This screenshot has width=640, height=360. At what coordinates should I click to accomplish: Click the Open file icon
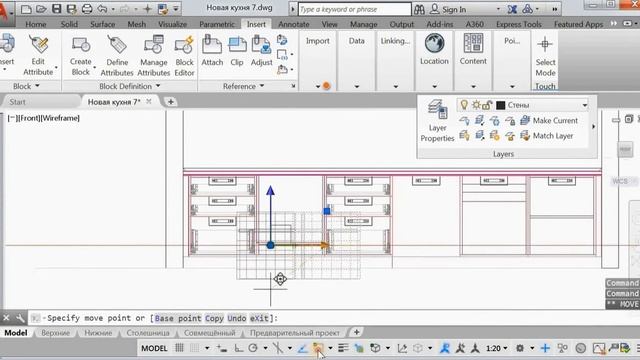(41, 9)
